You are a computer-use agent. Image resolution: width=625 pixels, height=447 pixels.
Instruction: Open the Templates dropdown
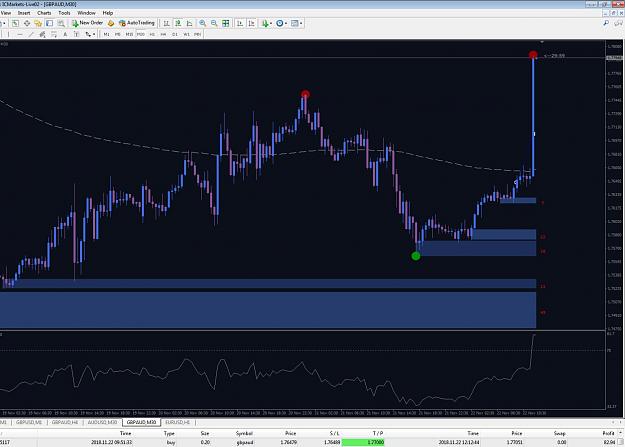tap(297, 24)
